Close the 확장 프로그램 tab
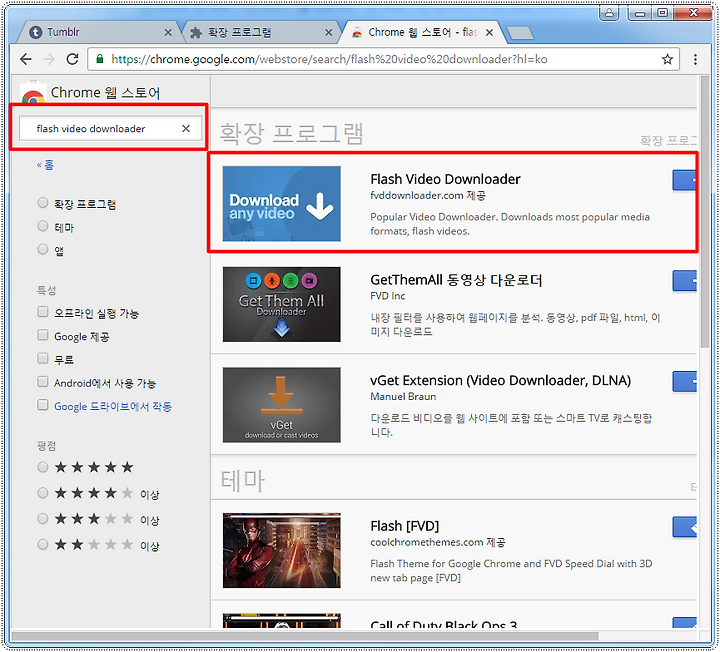Screen dimensions: 720x652 [329, 33]
